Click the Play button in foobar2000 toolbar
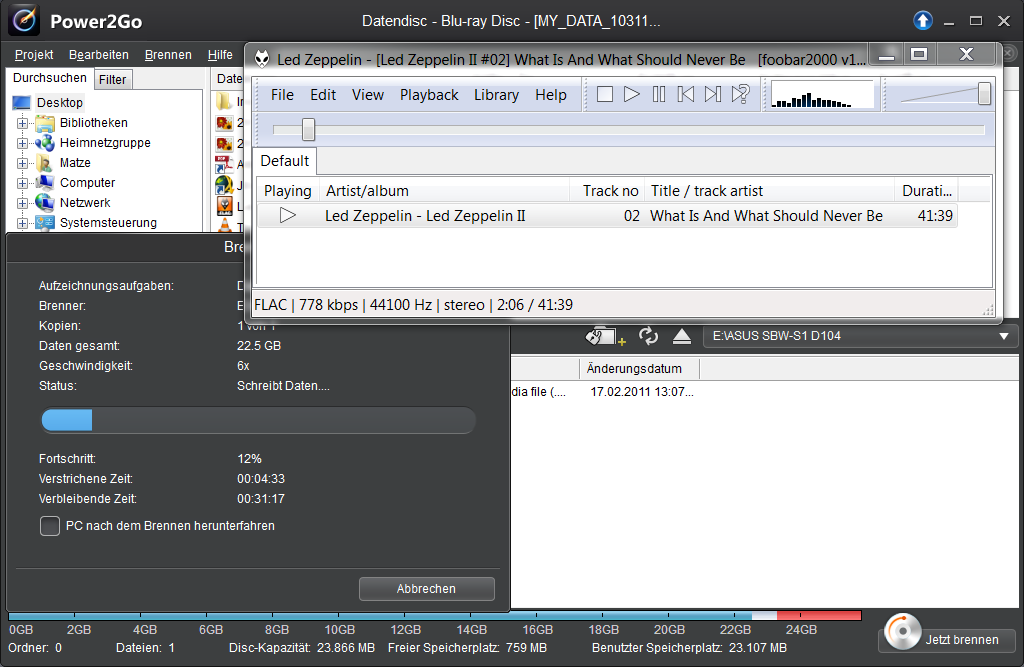 (x=632, y=95)
